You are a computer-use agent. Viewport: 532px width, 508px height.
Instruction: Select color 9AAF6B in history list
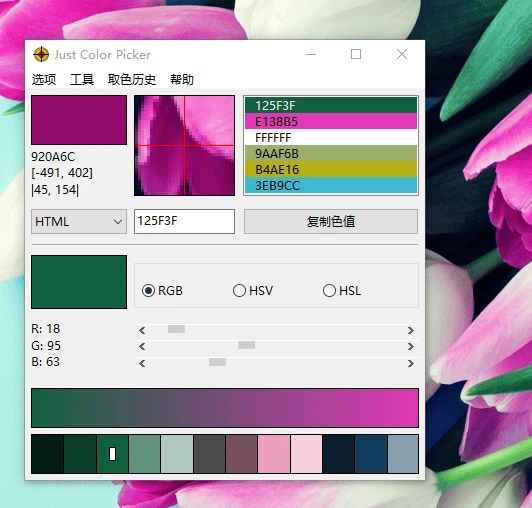331,153
